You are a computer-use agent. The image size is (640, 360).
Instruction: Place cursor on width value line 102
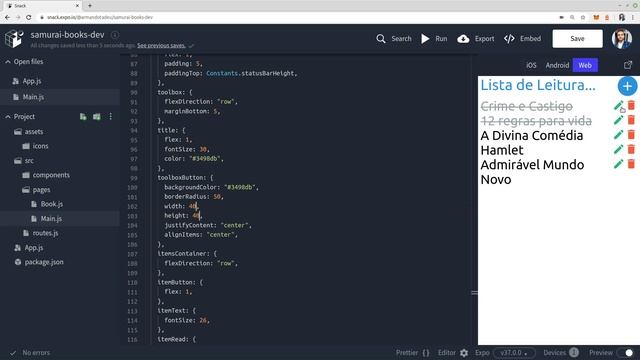(x=193, y=206)
